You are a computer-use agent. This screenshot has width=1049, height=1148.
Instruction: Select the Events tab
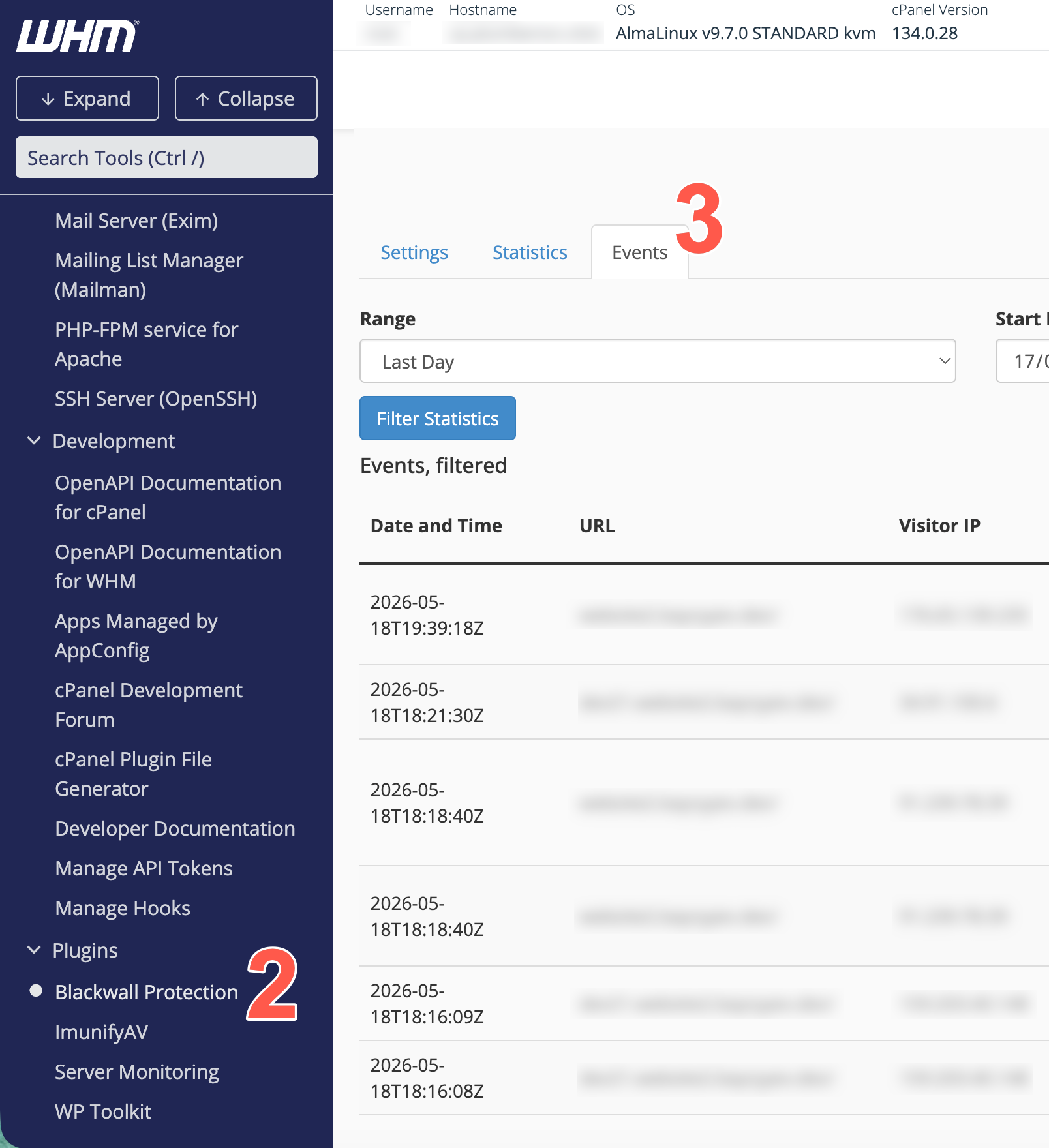point(639,252)
